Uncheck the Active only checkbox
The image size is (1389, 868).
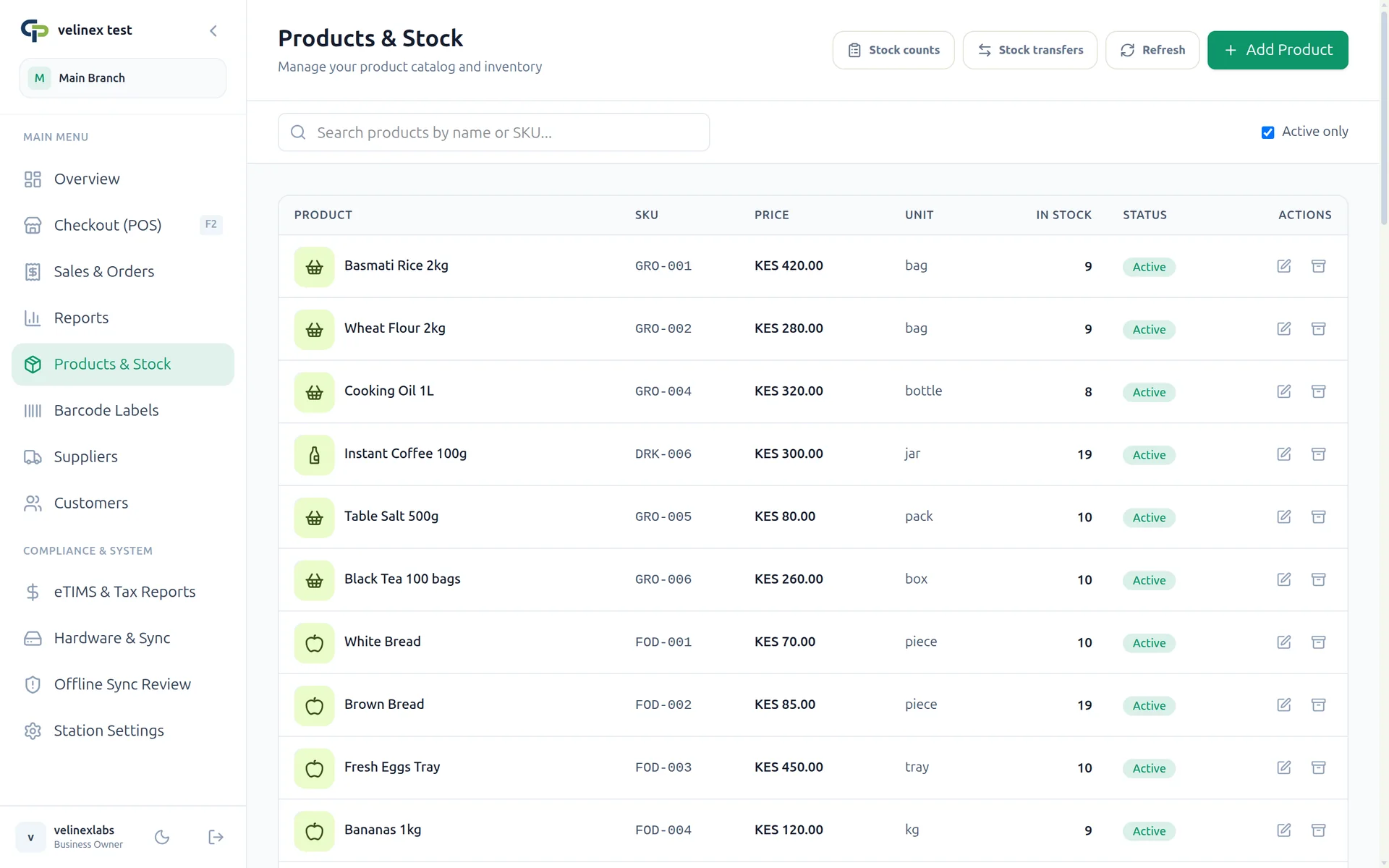(x=1267, y=132)
